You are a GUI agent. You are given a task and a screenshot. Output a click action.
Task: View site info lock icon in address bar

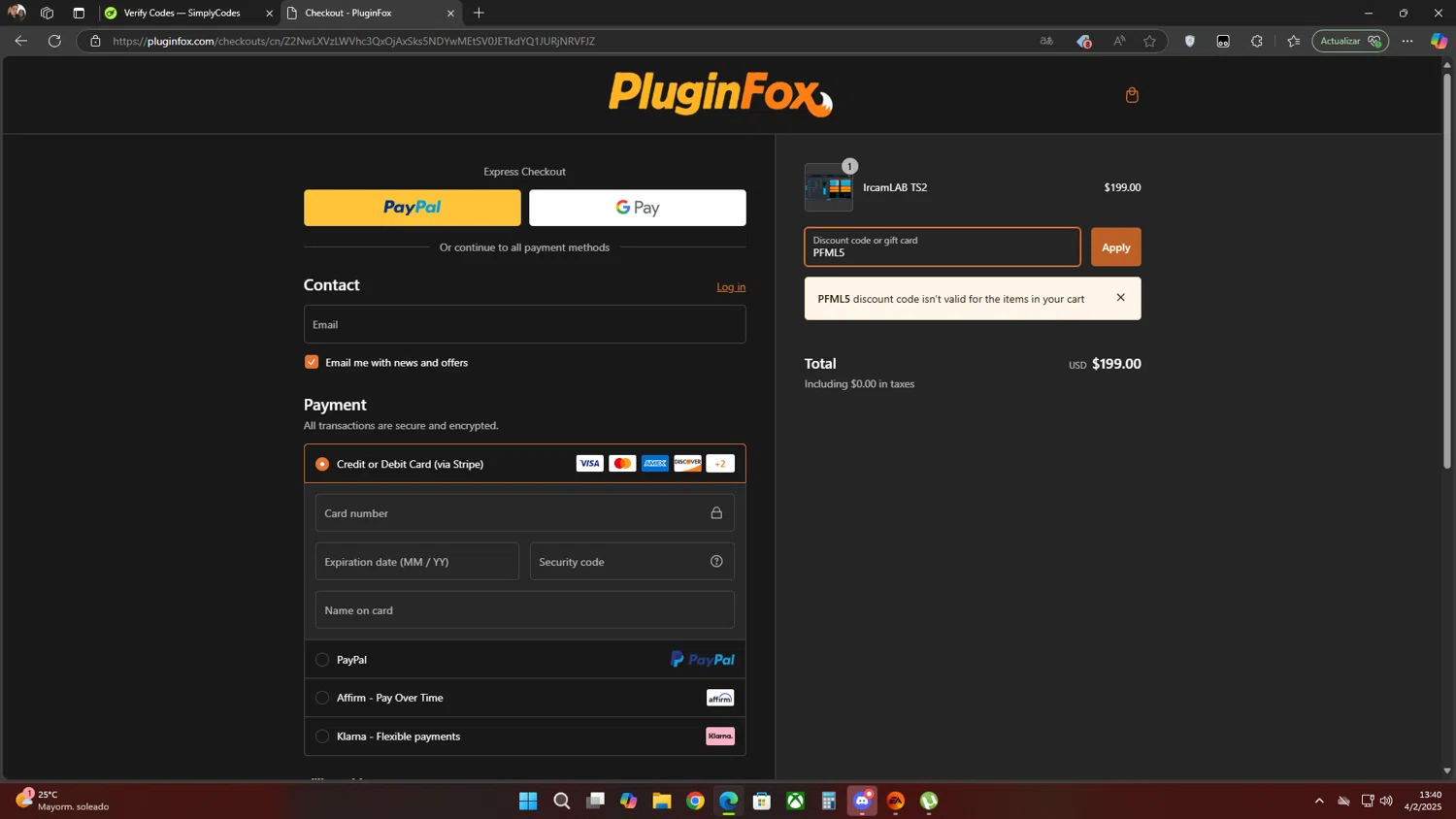point(95,41)
